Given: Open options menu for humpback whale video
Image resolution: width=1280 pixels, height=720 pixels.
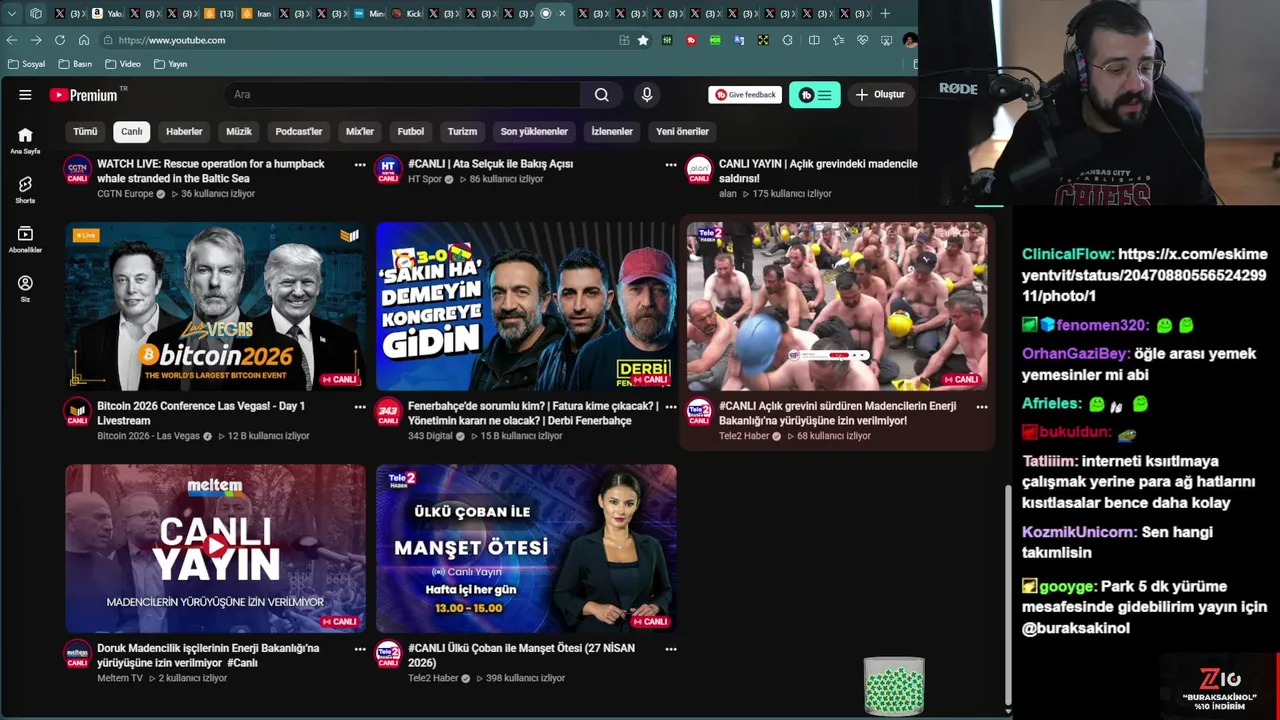Looking at the screenshot, I should 360,165.
